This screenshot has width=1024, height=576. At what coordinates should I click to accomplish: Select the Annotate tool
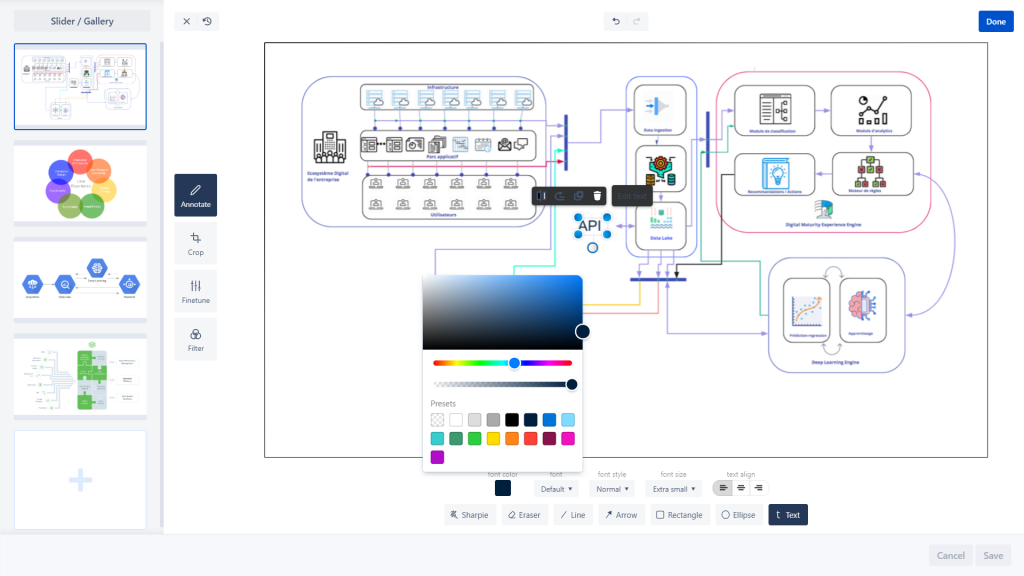click(195, 195)
